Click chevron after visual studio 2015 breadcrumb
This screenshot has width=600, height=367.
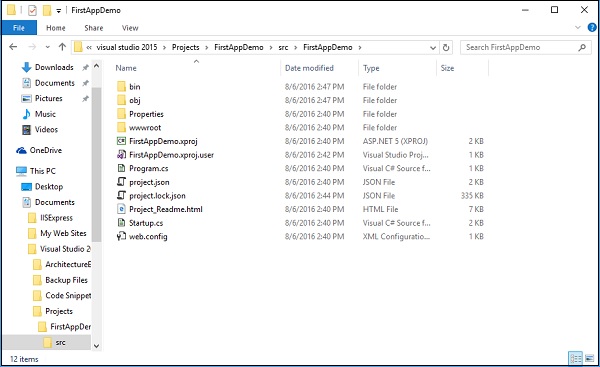pos(165,47)
